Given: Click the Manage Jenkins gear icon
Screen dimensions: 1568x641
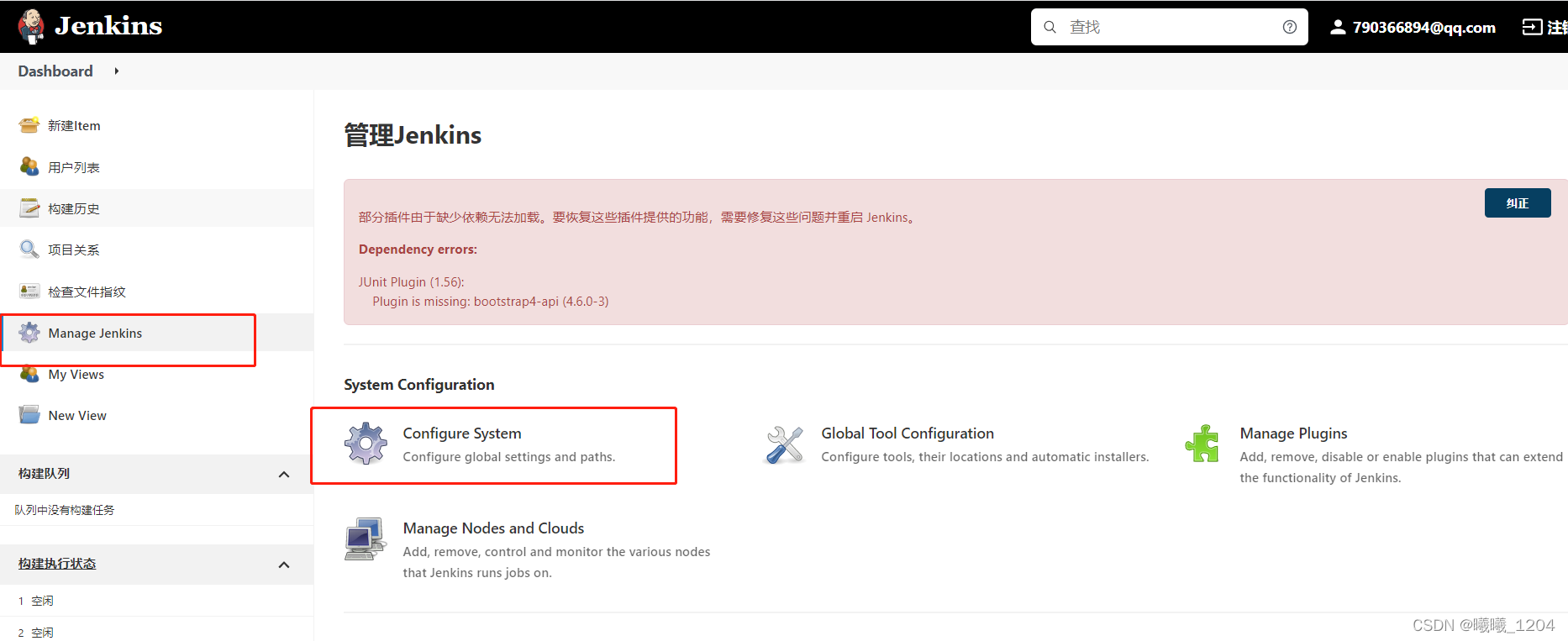Looking at the screenshot, I should (x=29, y=333).
